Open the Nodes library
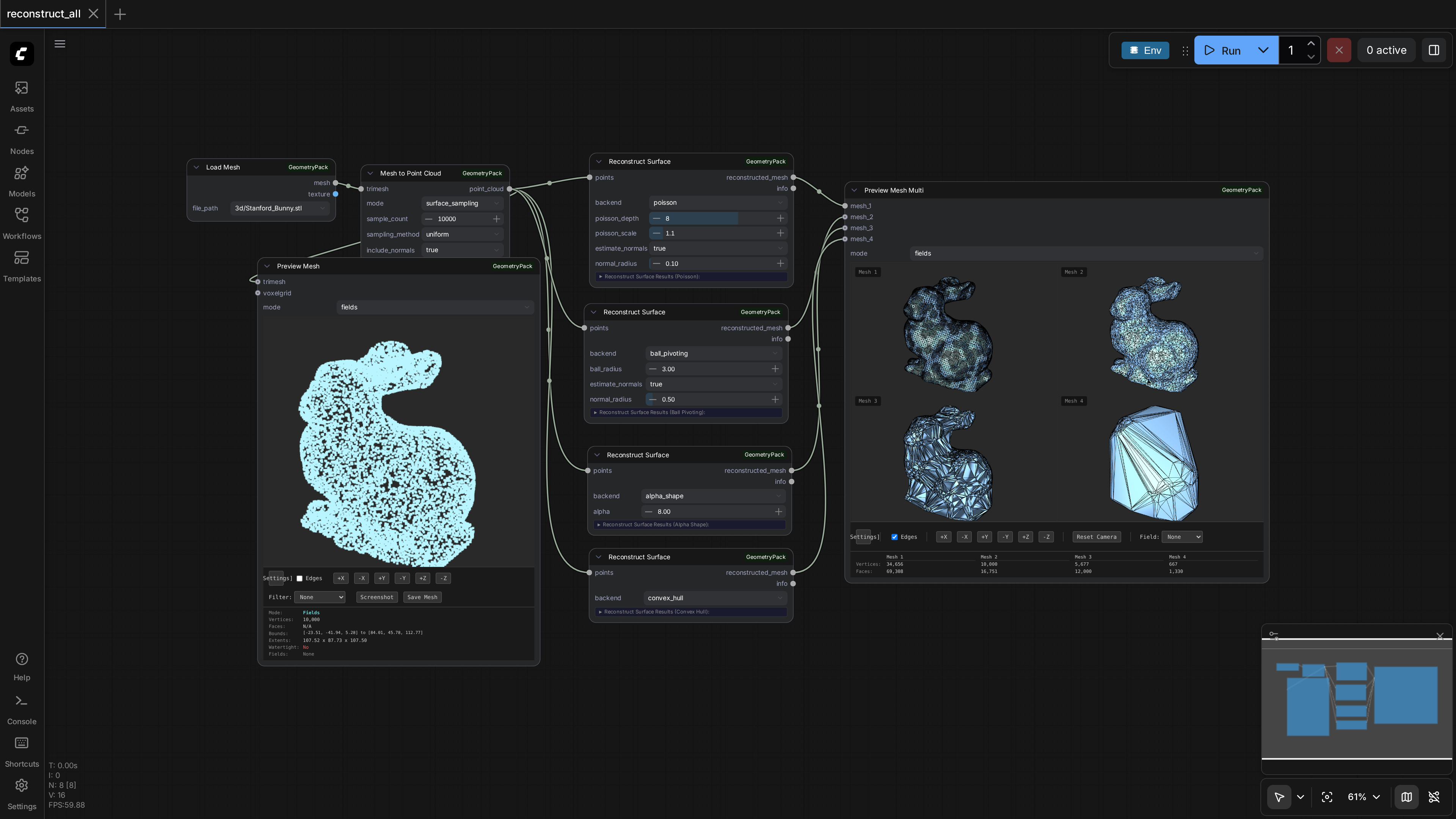This screenshot has width=1456, height=819. click(x=22, y=138)
